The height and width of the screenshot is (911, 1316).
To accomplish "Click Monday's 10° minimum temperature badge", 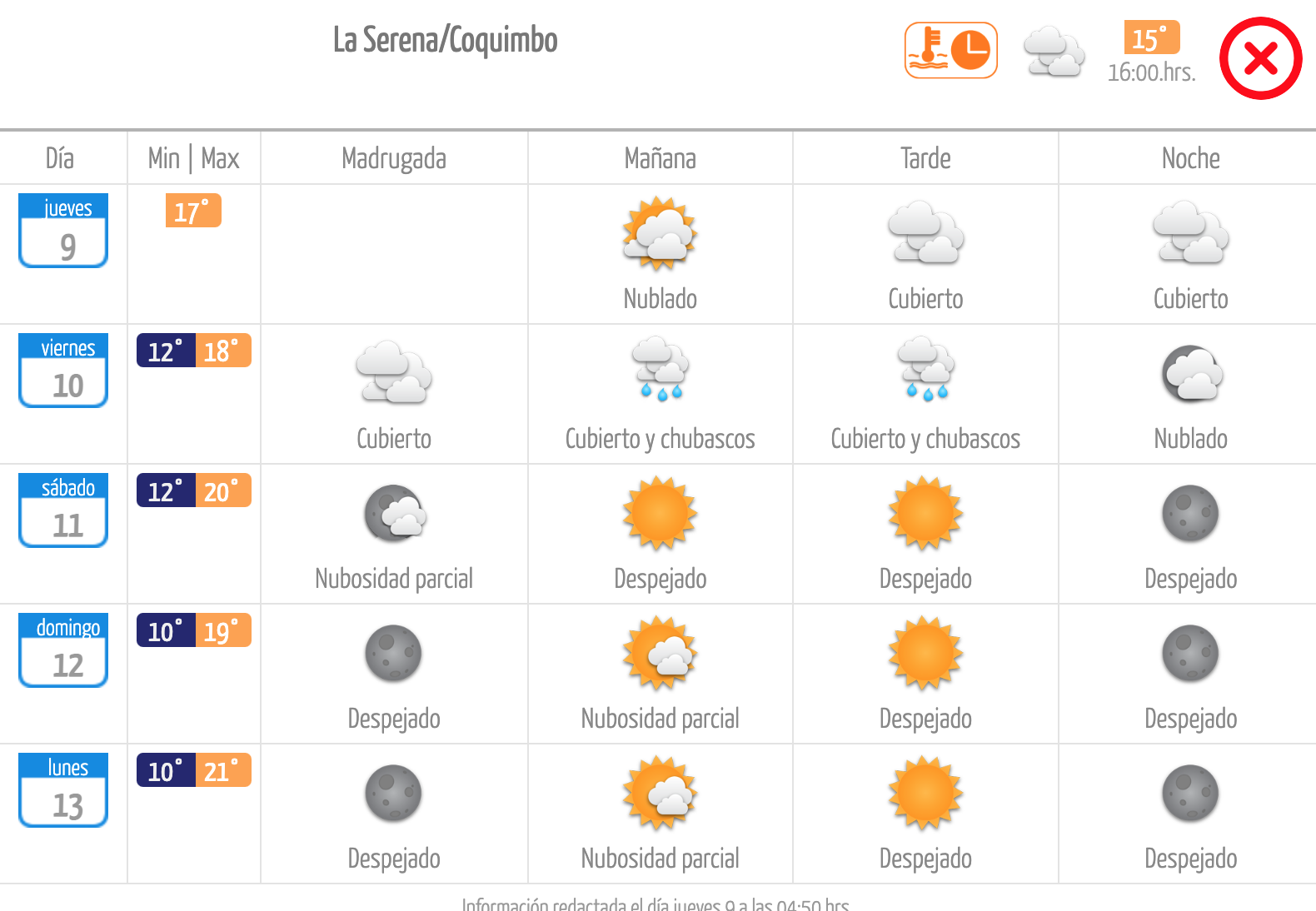I will pyautogui.click(x=166, y=770).
